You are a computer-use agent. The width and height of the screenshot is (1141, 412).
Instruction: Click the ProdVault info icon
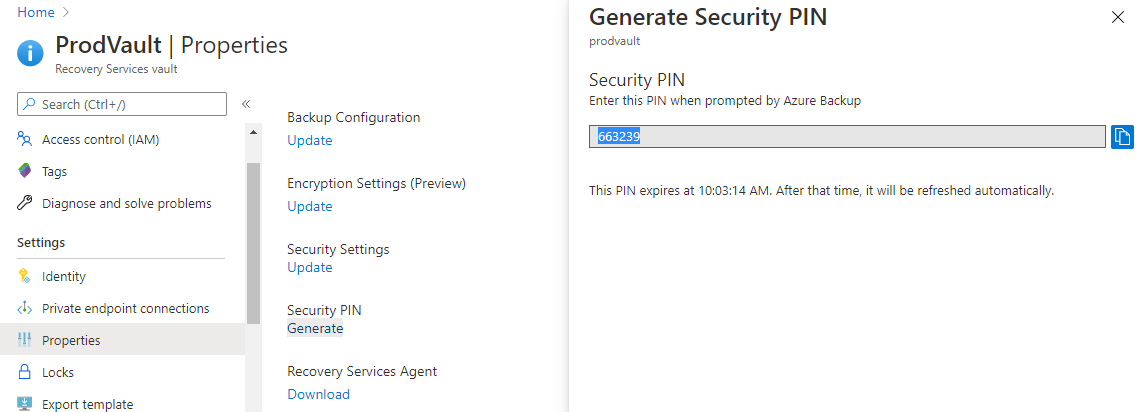point(30,53)
